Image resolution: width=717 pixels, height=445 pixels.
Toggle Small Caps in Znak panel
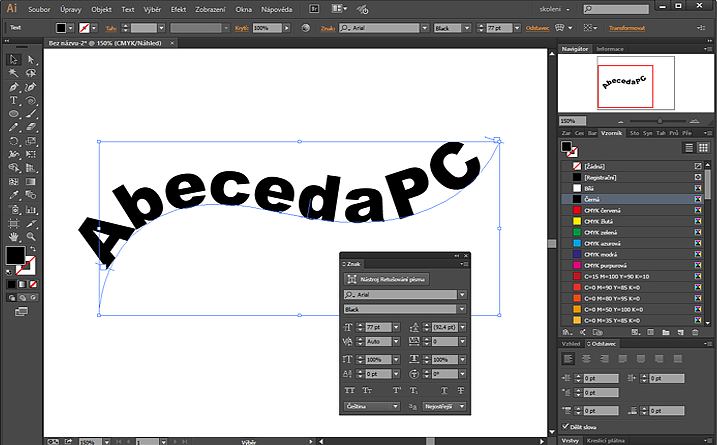[x=367, y=390]
